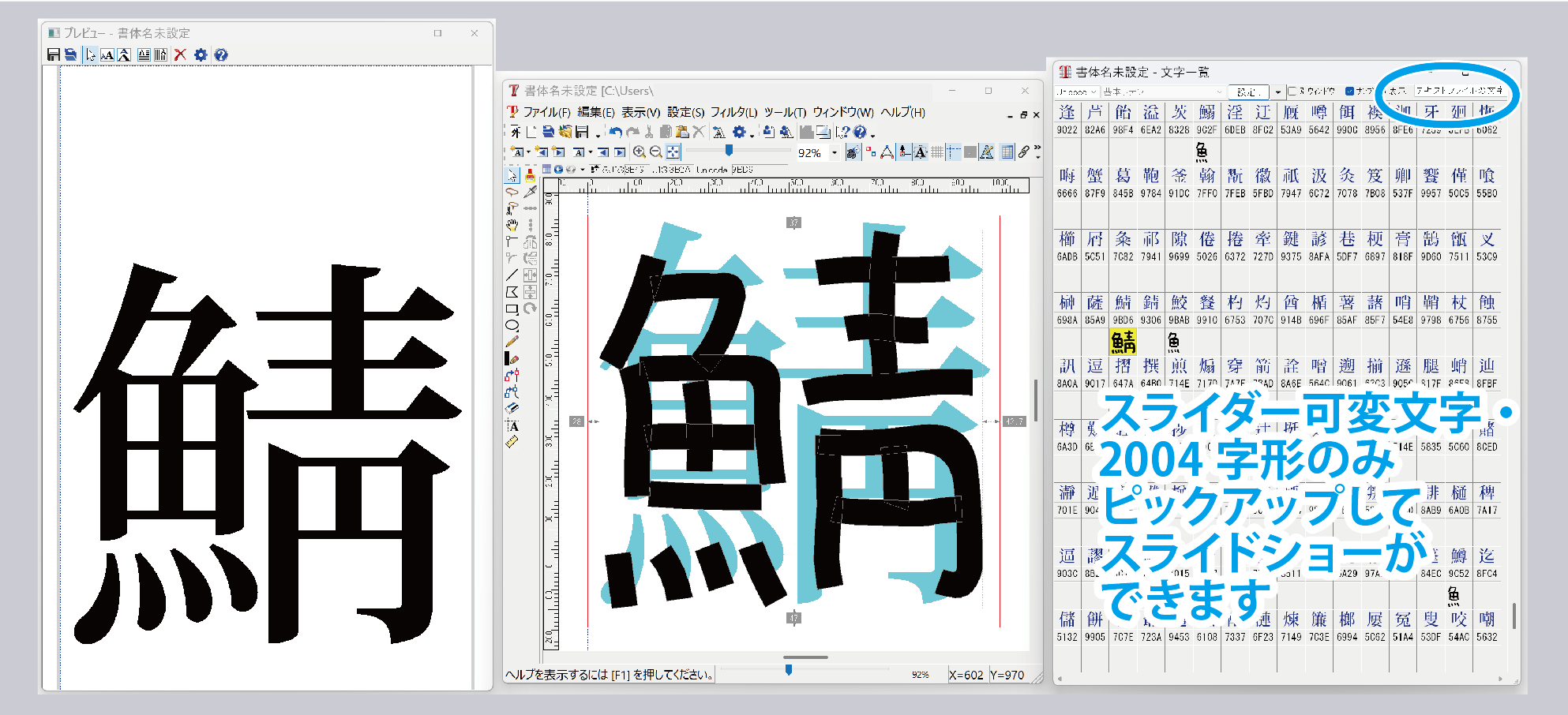Image resolution: width=1568 pixels, height=715 pixels.
Task: Click the blue gear icon in the preview toolbar
Action: coord(201,54)
